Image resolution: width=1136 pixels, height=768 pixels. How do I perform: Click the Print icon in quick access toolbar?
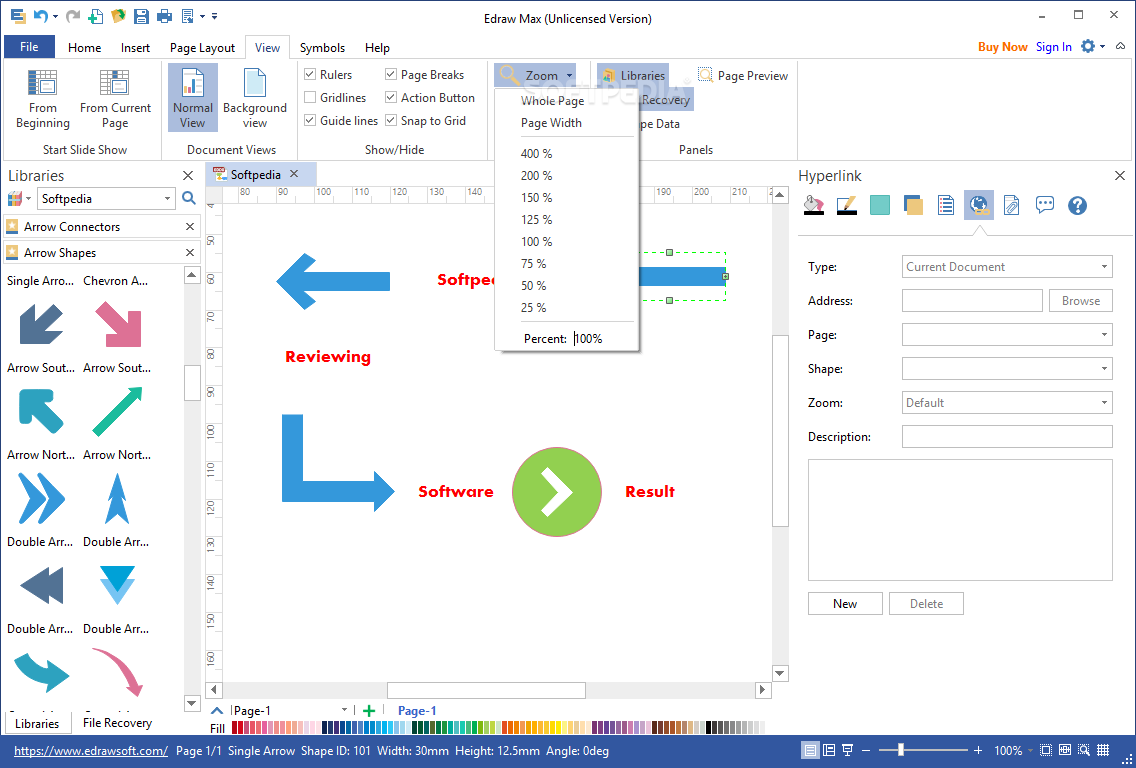(x=164, y=16)
